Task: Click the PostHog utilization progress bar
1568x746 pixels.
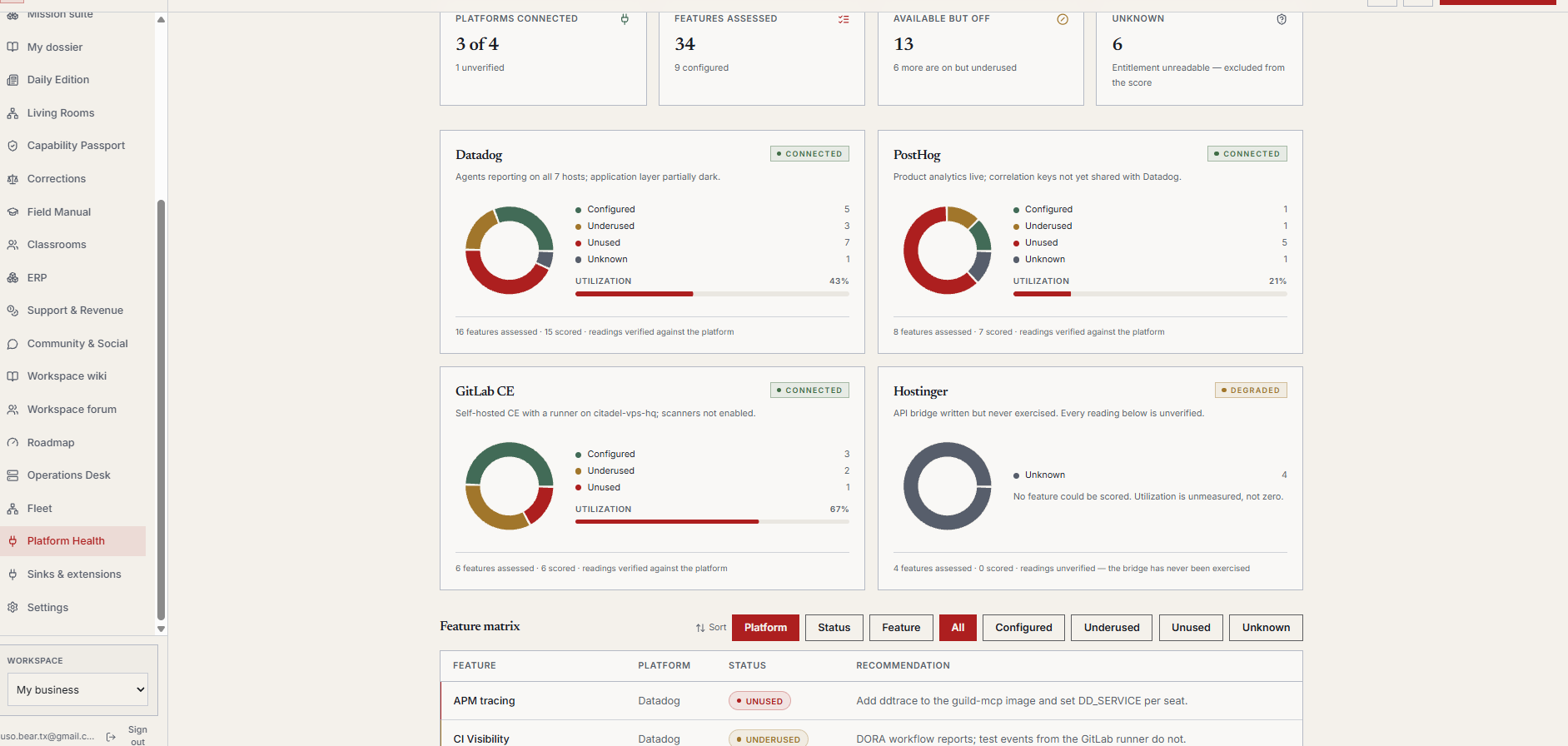Action: coord(1150,294)
